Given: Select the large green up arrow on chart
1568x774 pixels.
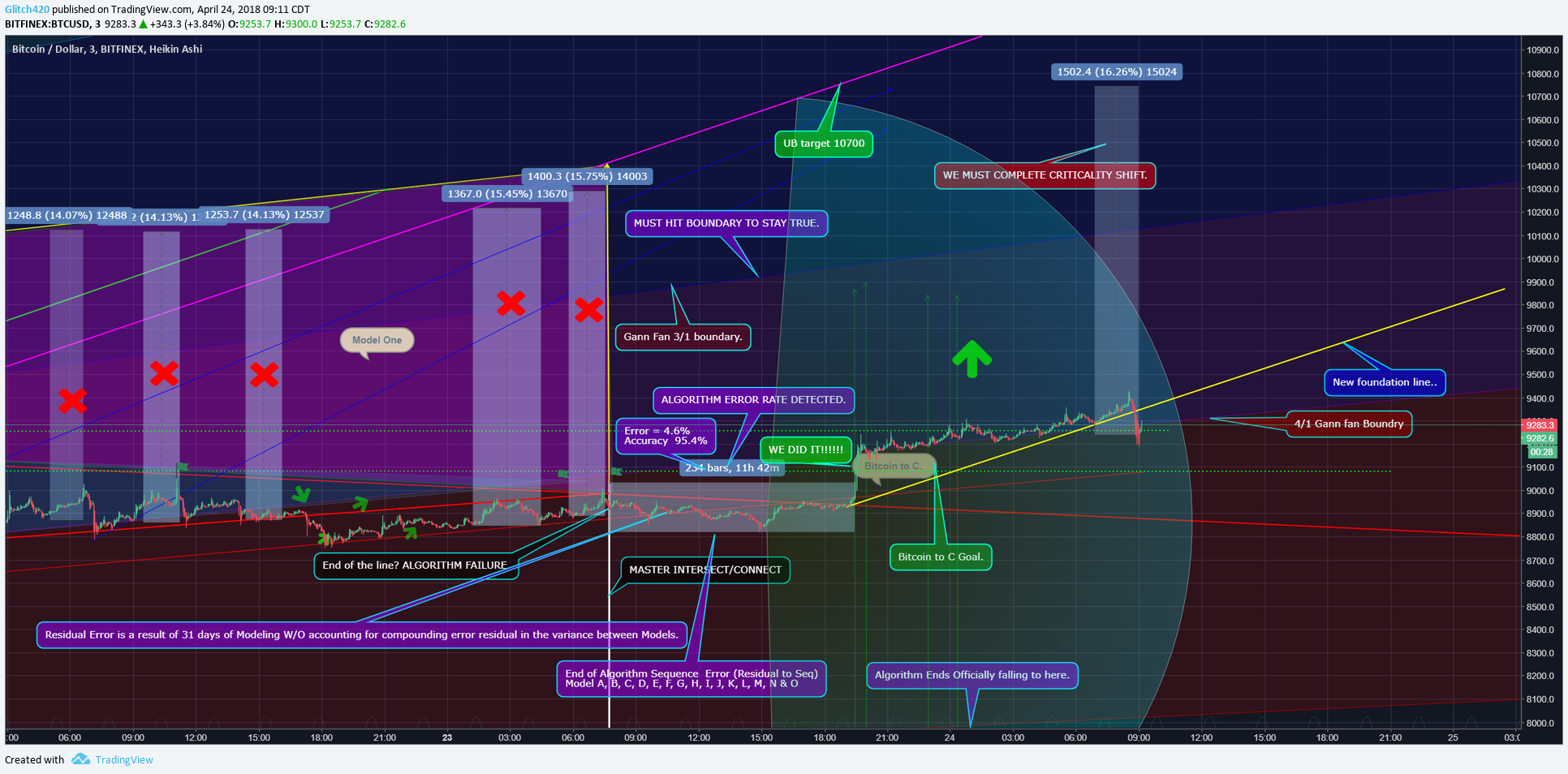Looking at the screenshot, I should [971, 359].
